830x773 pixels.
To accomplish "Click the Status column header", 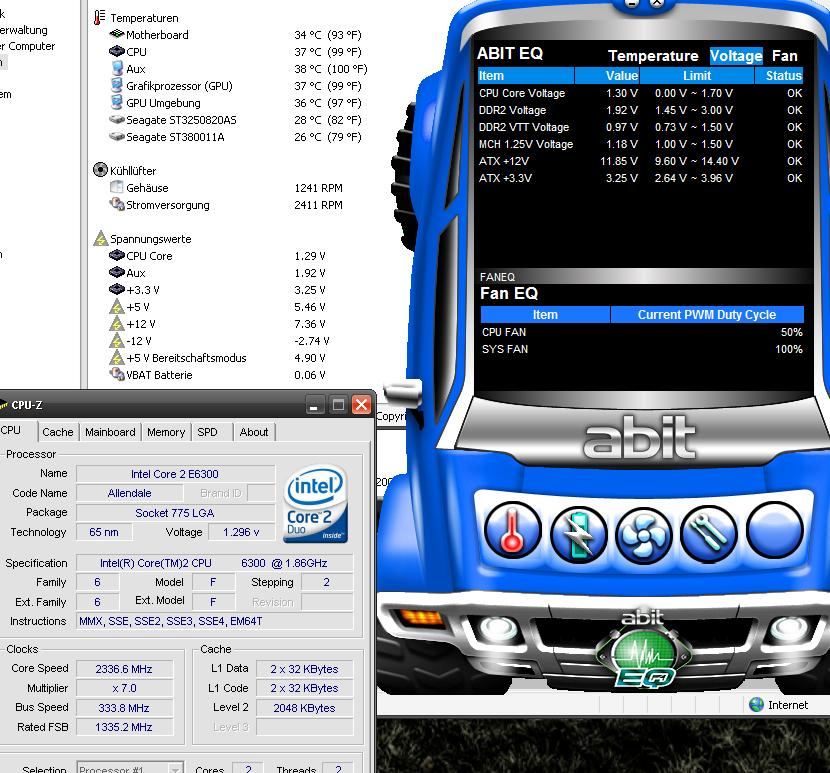I will point(779,76).
